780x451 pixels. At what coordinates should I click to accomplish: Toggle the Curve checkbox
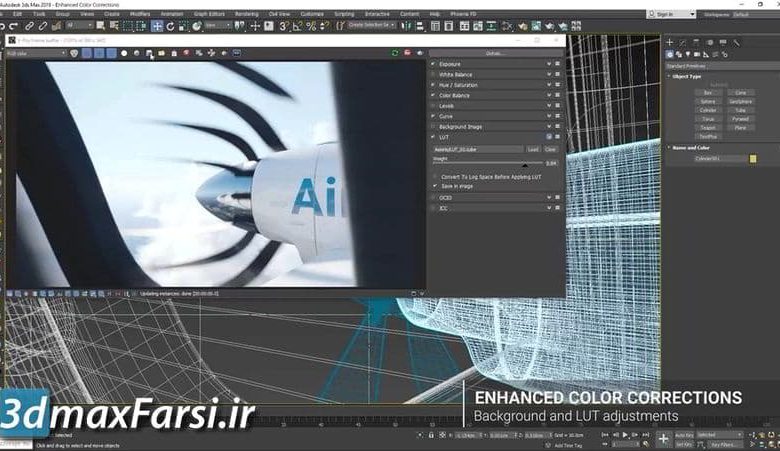click(x=433, y=116)
